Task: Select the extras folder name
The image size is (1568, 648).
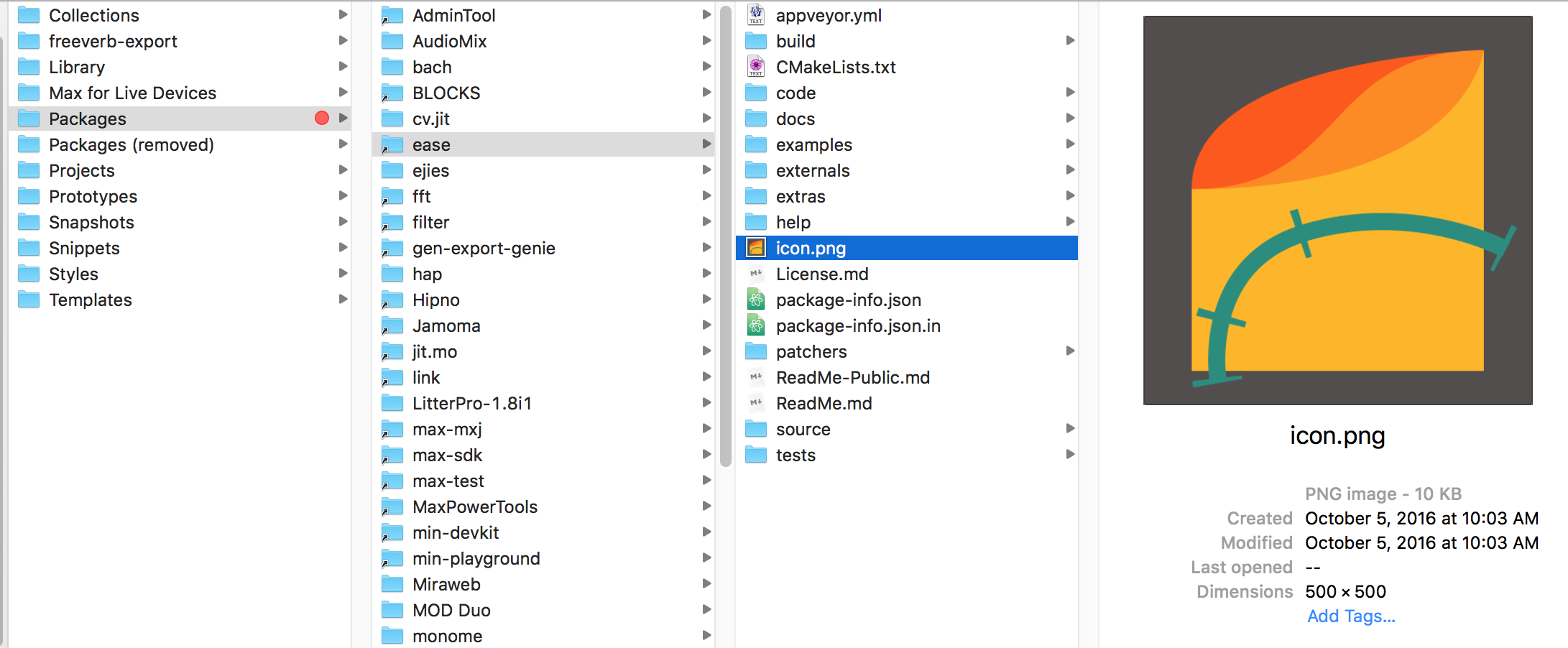Action: tap(801, 196)
